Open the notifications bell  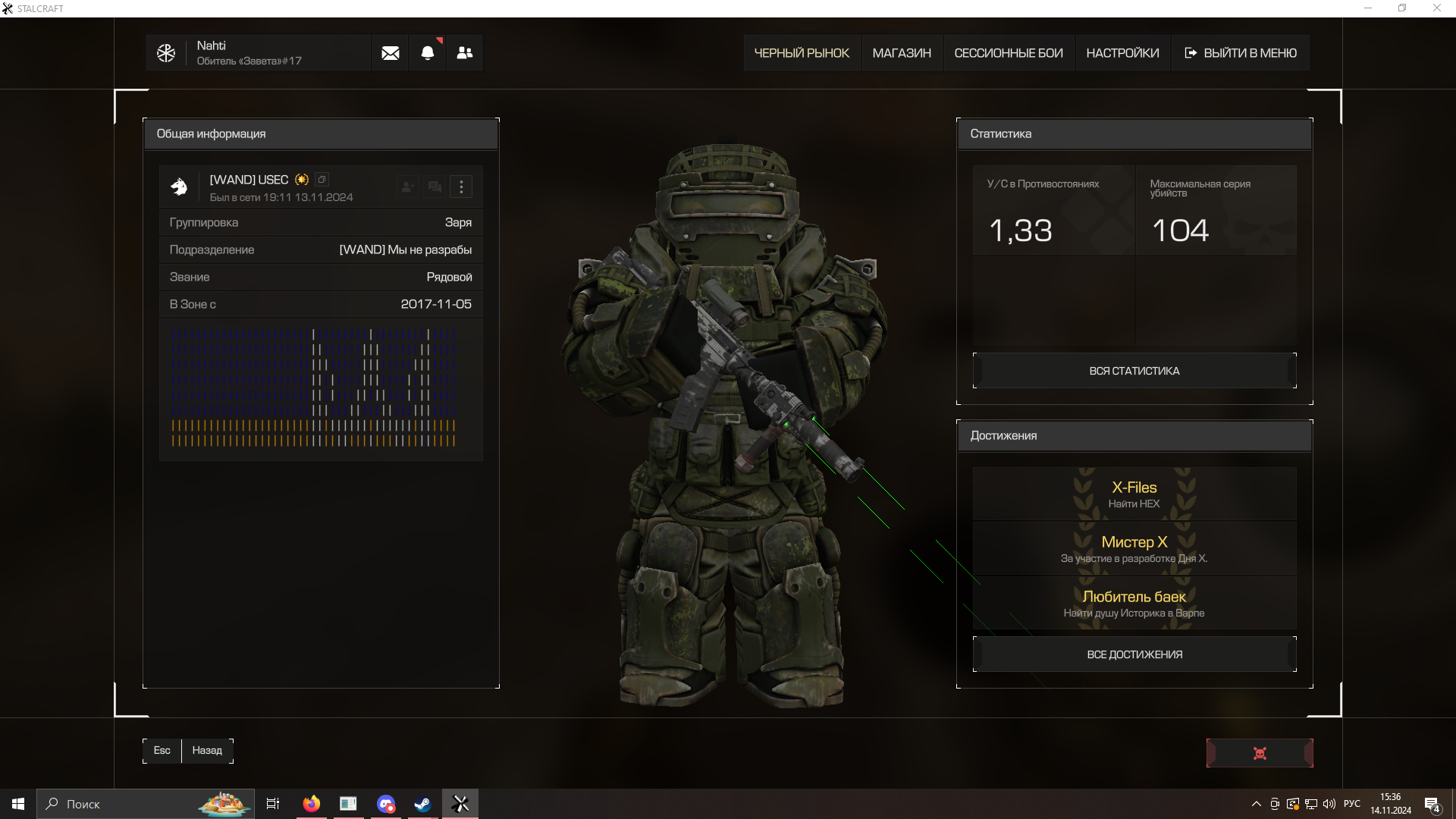tap(428, 53)
